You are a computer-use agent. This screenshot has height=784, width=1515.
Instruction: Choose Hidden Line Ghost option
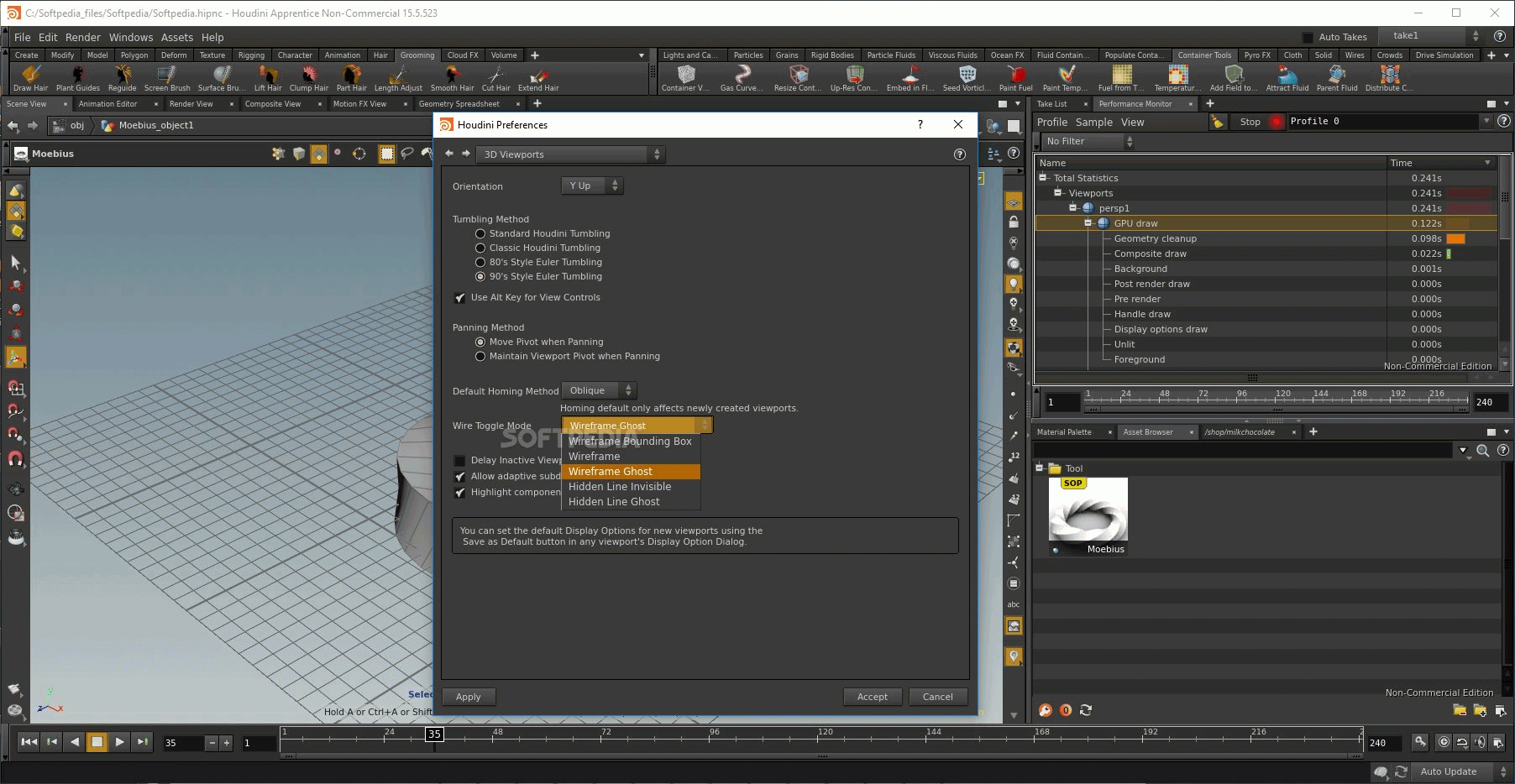(x=630, y=501)
